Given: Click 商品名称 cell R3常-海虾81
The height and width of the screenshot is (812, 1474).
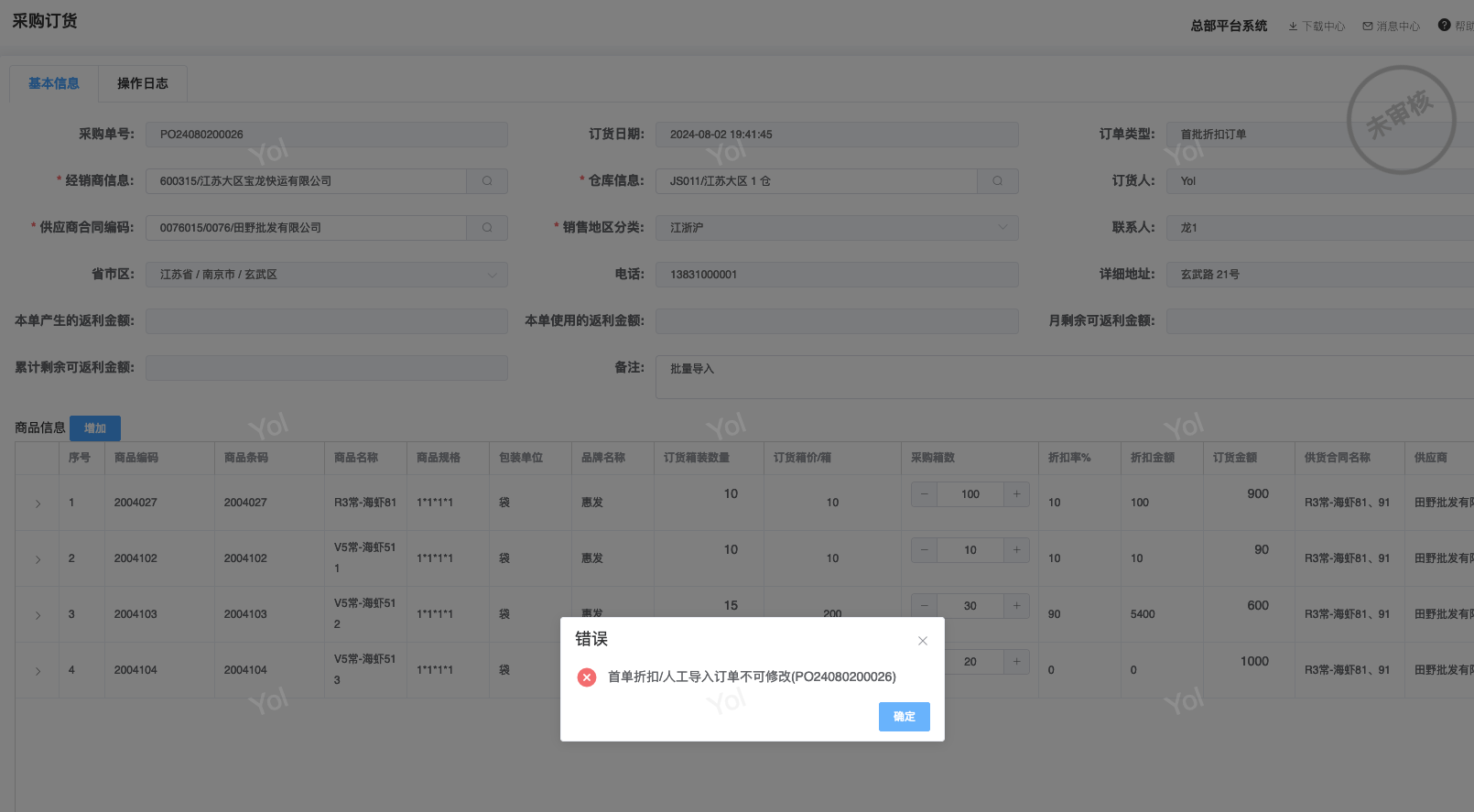Looking at the screenshot, I should coord(365,503).
